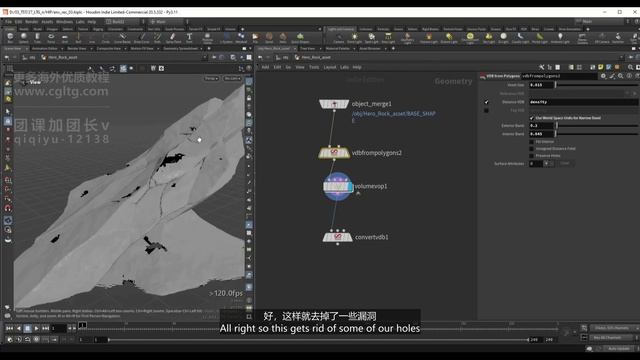Jump to the first frame
The width and height of the screenshot is (640, 360).
[x=9, y=328]
